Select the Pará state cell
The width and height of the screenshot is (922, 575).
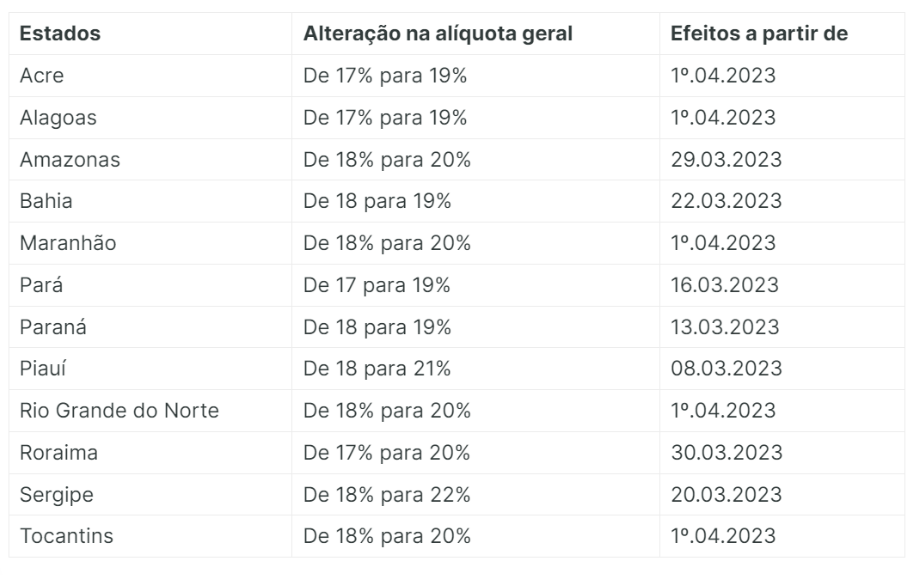coord(39,285)
